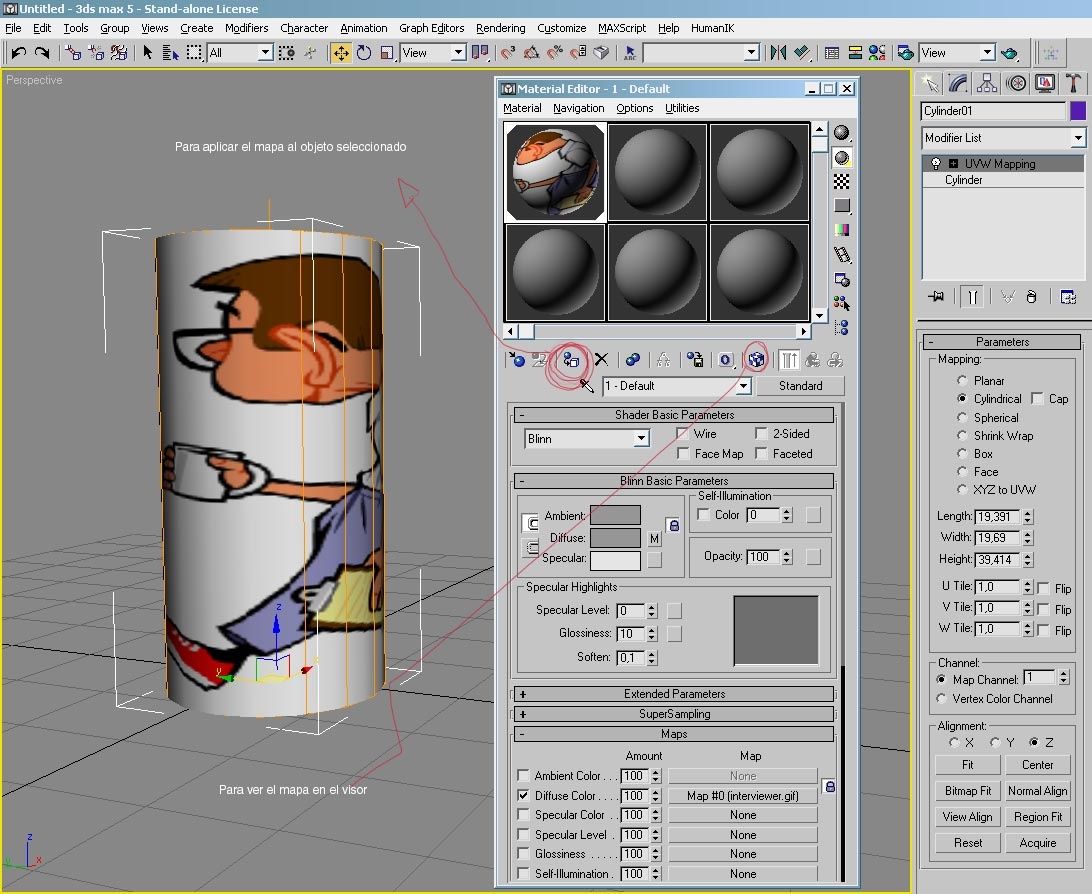Select Planar mapping radio button

(962, 380)
